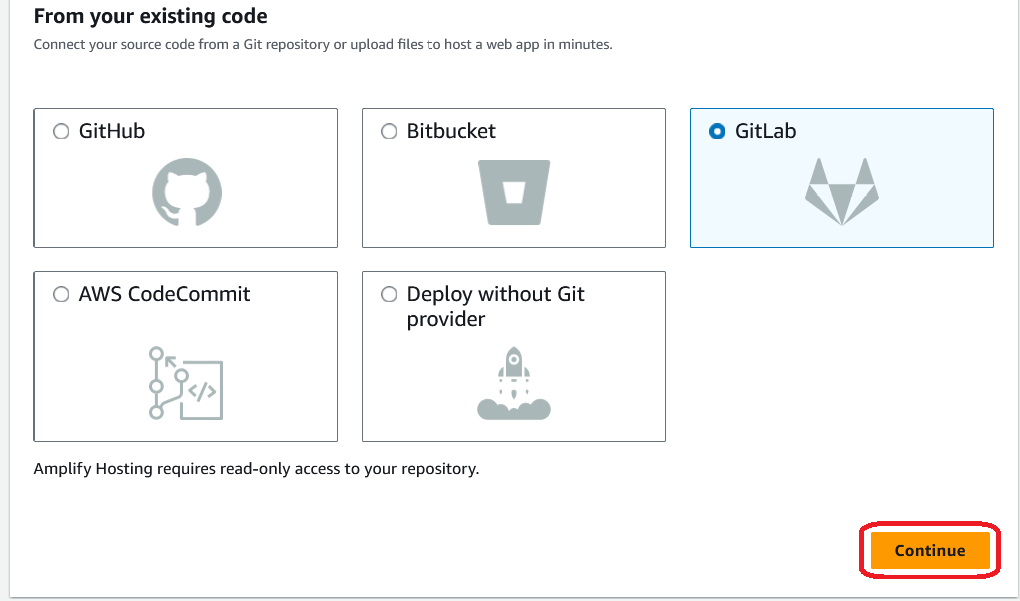The width and height of the screenshot is (1020, 601).
Task: Pick the Deploy without Git provider radio
Action: coord(389,294)
